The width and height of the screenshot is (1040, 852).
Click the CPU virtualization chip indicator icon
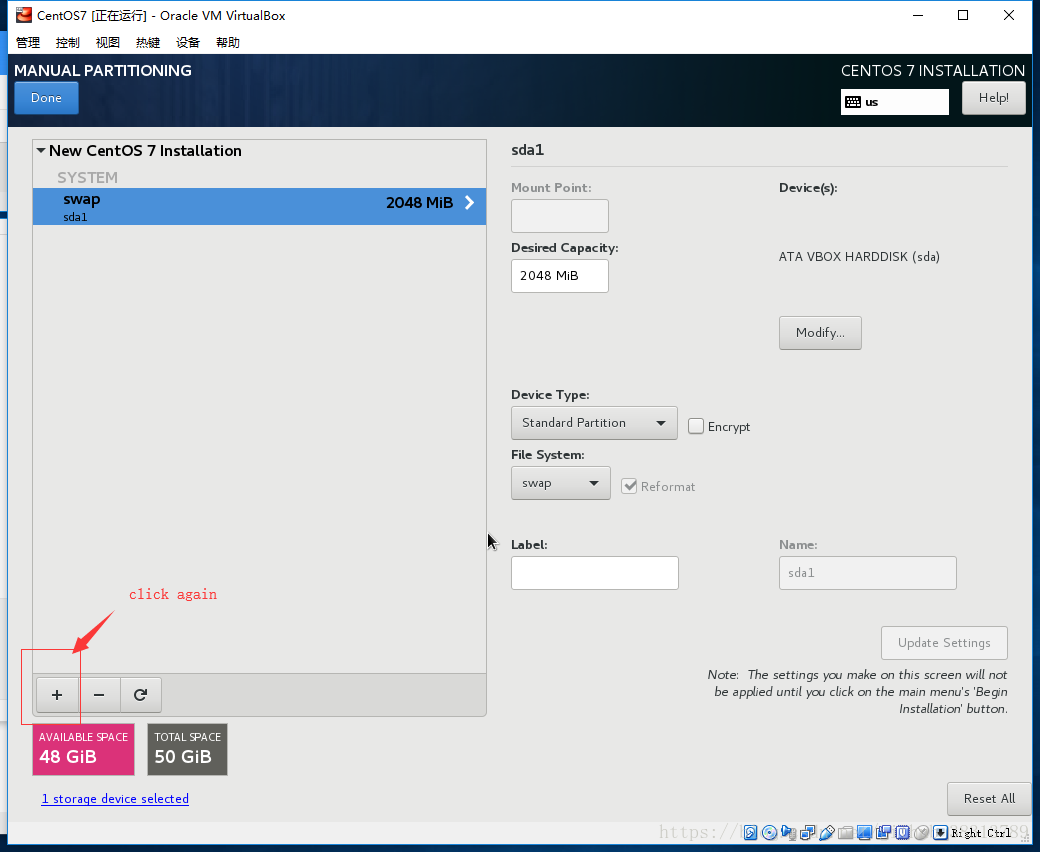pyautogui.click(x=903, y=833)
